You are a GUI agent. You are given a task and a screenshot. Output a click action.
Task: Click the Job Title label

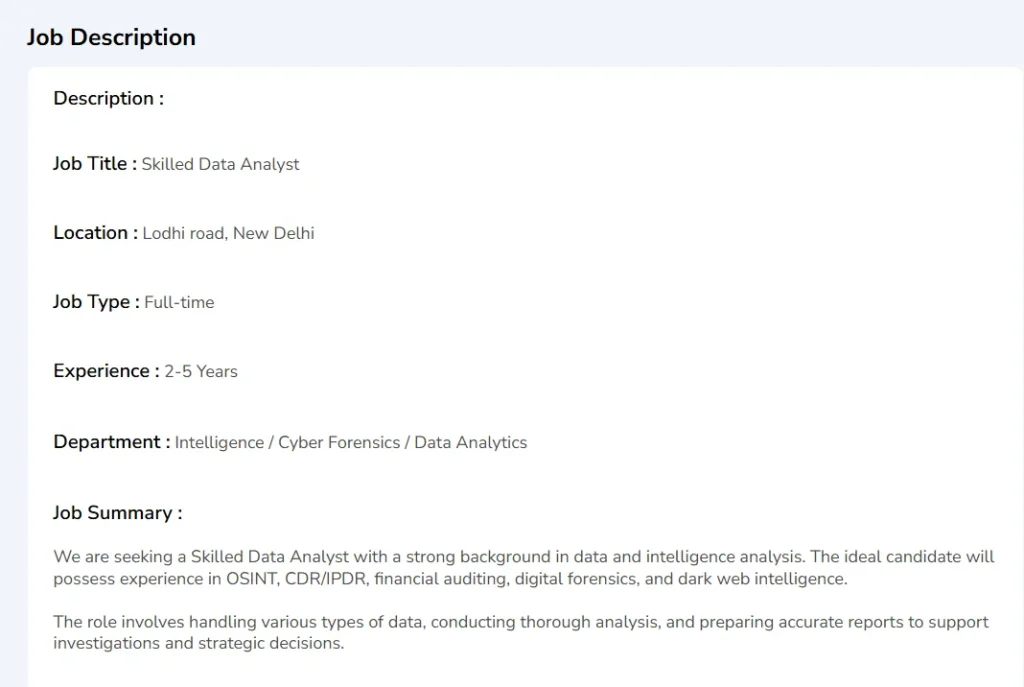point(95,164)
